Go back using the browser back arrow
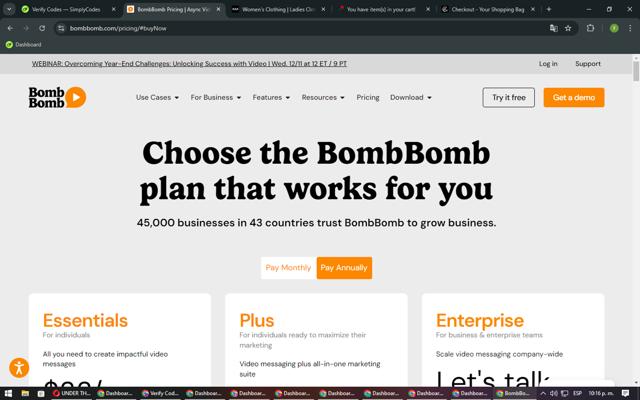 (10, 28)
